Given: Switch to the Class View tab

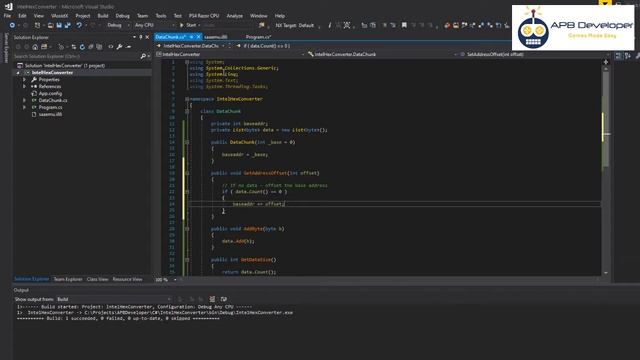Looking at the screenshot, I should pyautogui.click(x=98, y=280).
